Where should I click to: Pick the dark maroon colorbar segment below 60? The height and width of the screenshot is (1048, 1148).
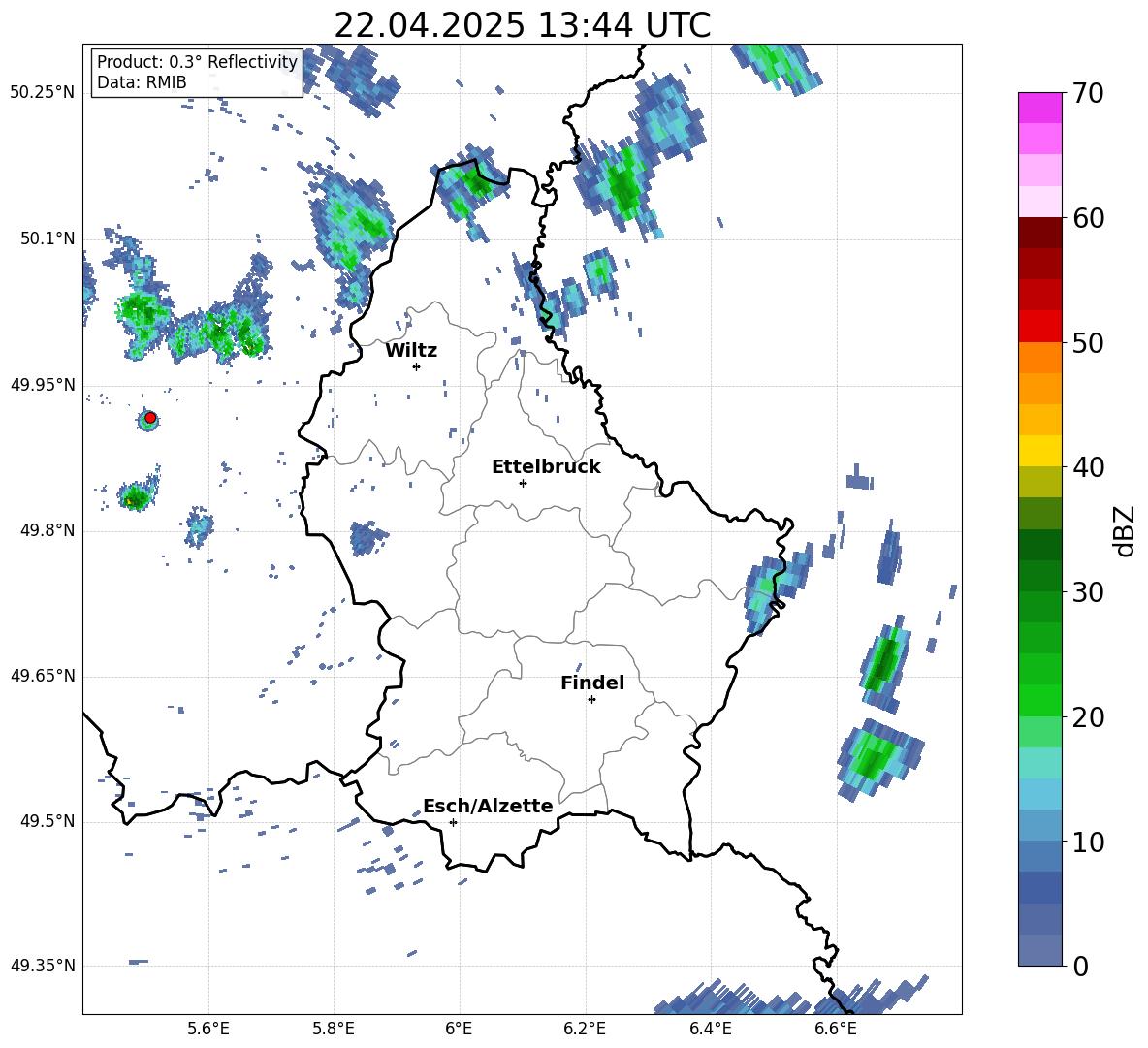point(1039,233)
